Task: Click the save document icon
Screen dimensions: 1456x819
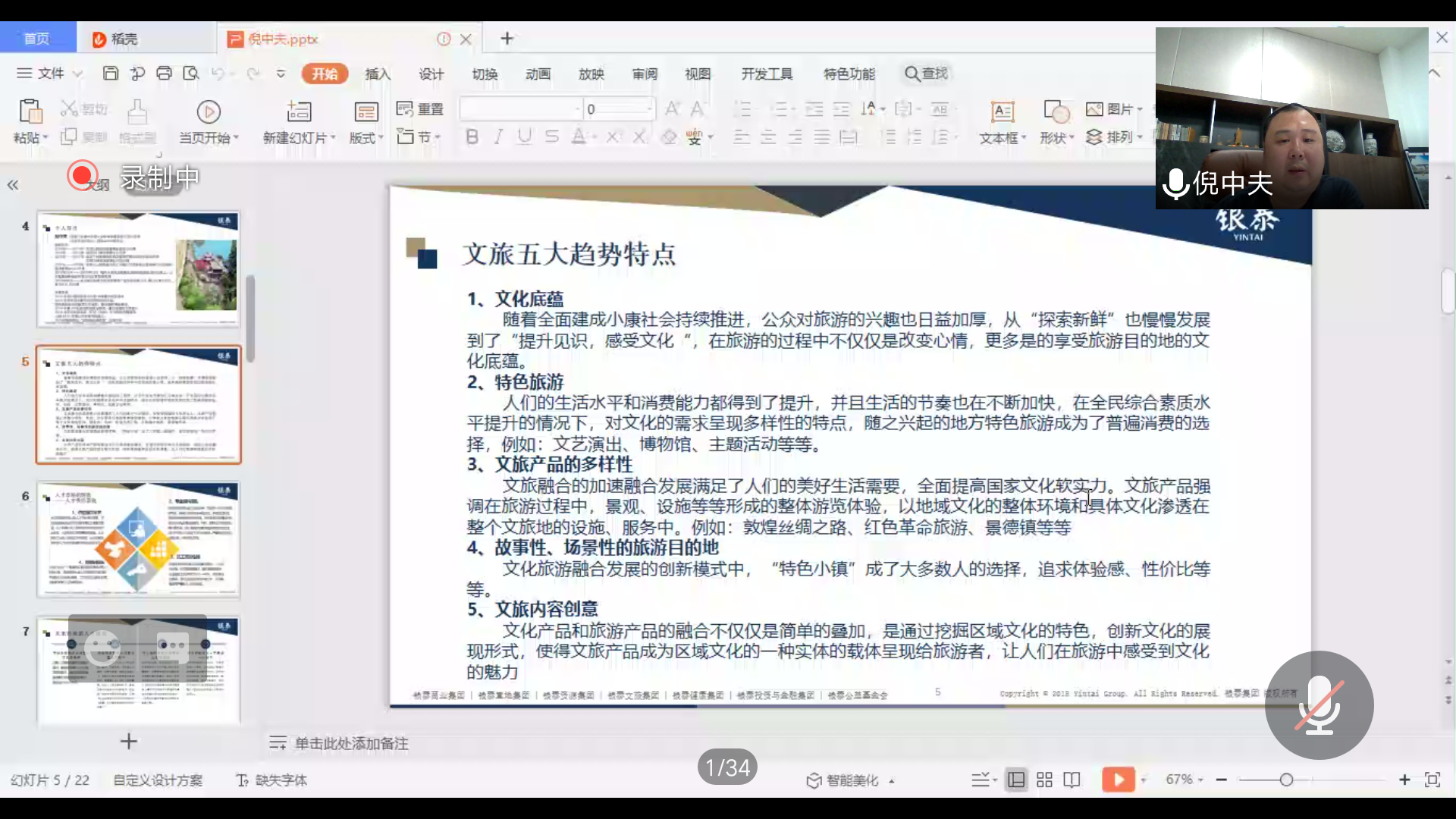Action: click(x=111, y=74)
